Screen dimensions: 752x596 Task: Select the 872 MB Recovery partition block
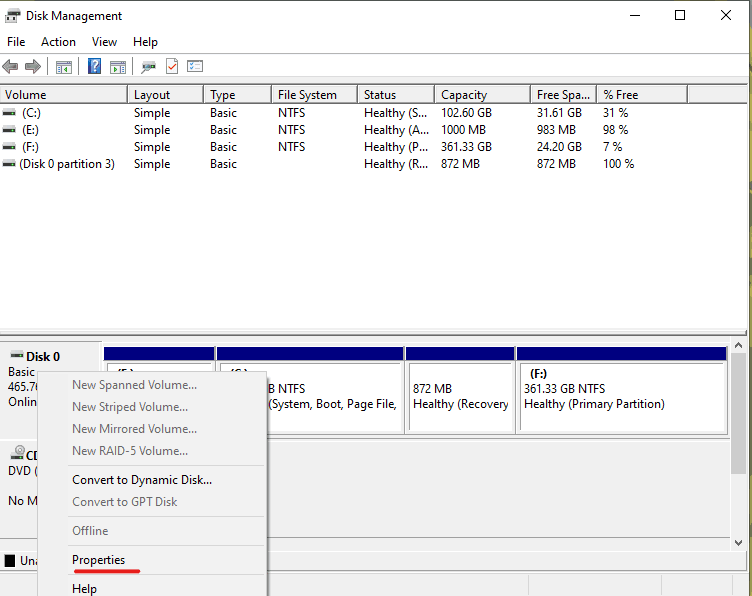[460, 390]
